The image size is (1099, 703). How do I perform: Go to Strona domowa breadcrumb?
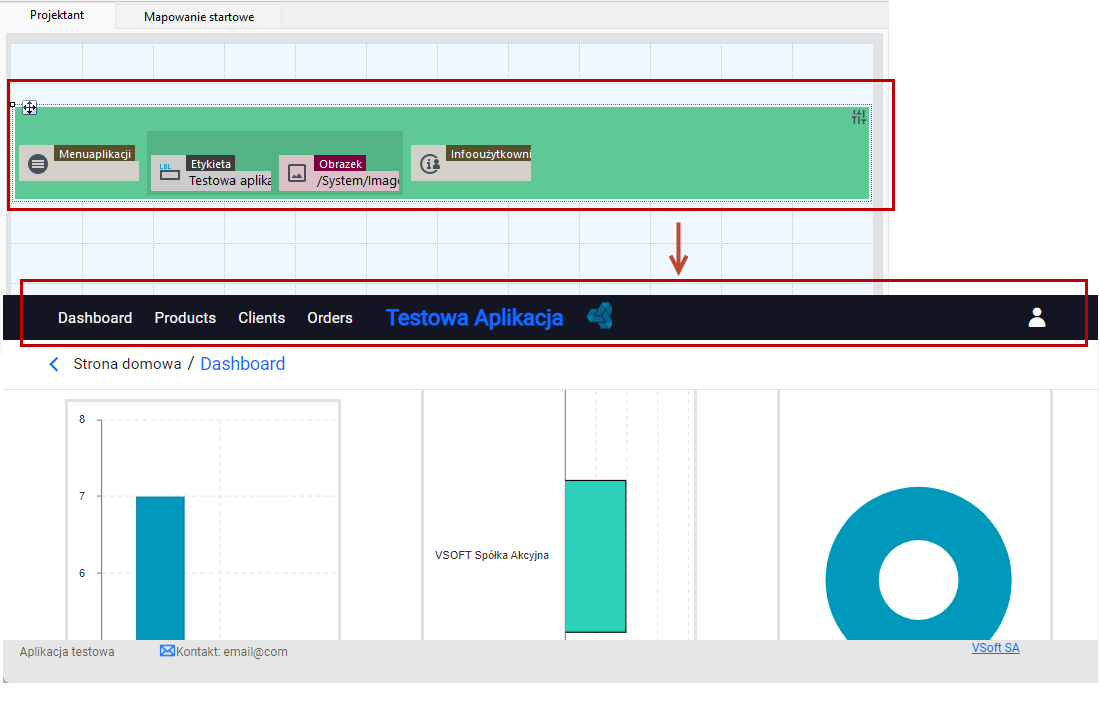tap(128, 364)
